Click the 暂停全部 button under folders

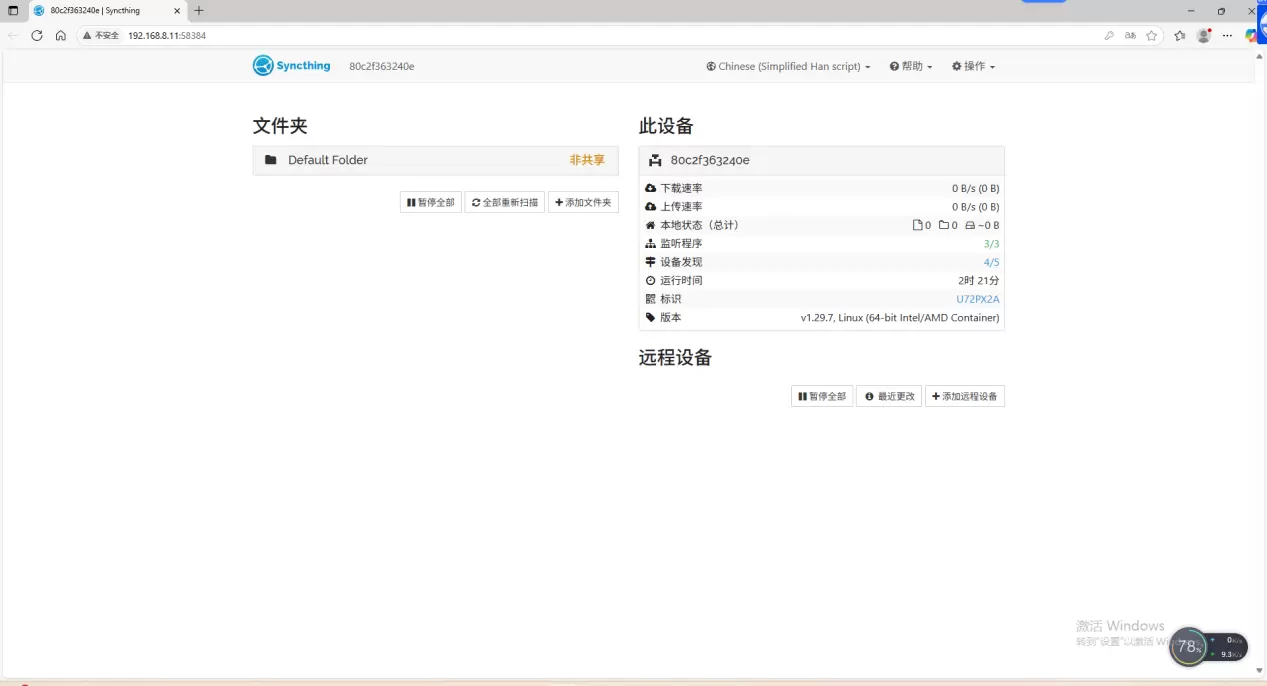431,203
